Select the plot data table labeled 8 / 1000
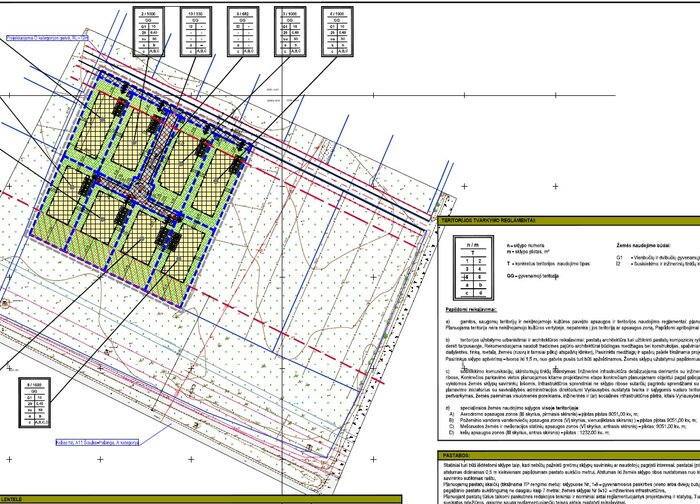This screenshot has width=700, height=504. click(34, 402)
